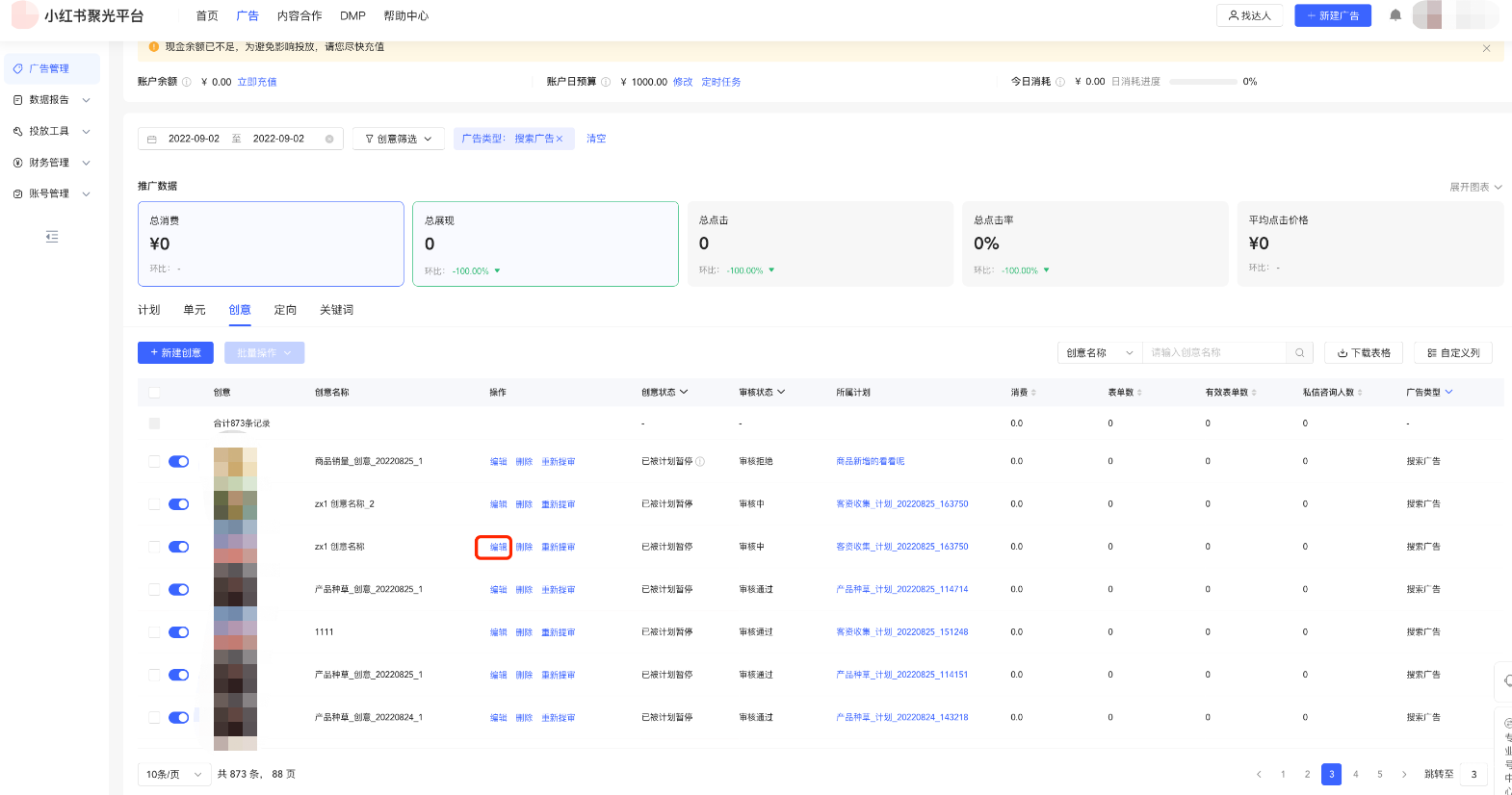Image resolution: width=1512 pixels, height=795 pixels.
Task: Click the 立即充值 link
Action: tap(257, 82)
